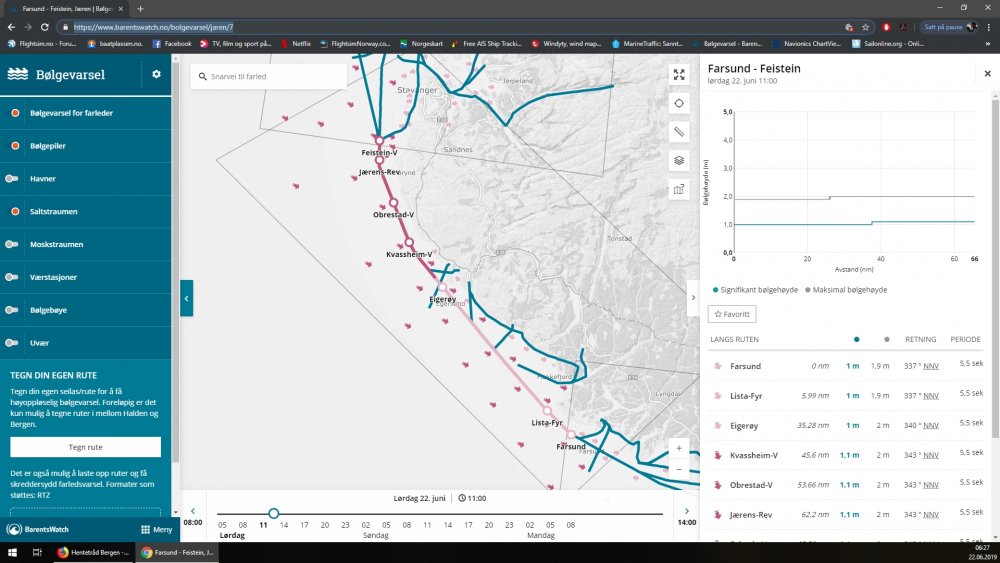Click the Favoritt button
The height and width of the screenshot is (563, 1000).
732,314
